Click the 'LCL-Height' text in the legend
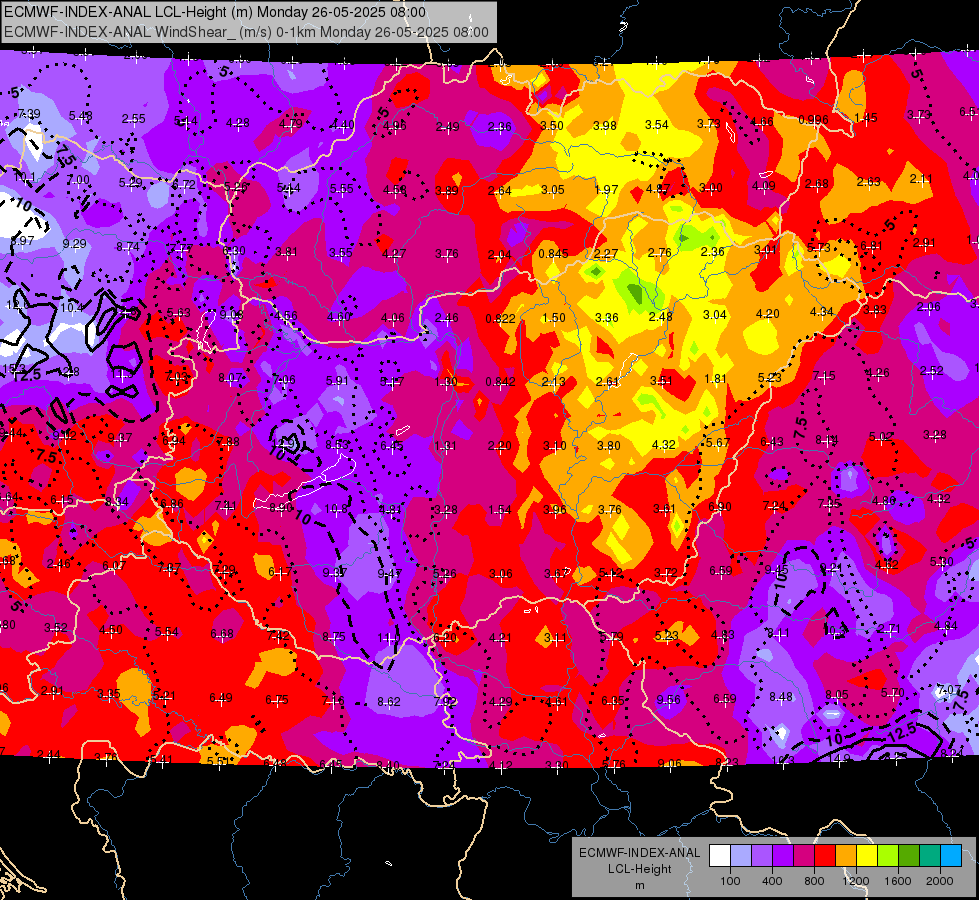 tap(639, 869)
